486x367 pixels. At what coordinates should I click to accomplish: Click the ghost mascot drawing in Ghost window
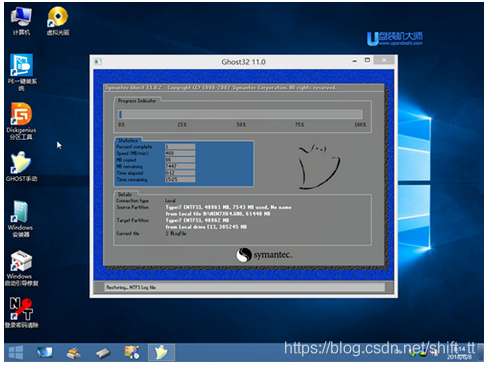point(319,167)
